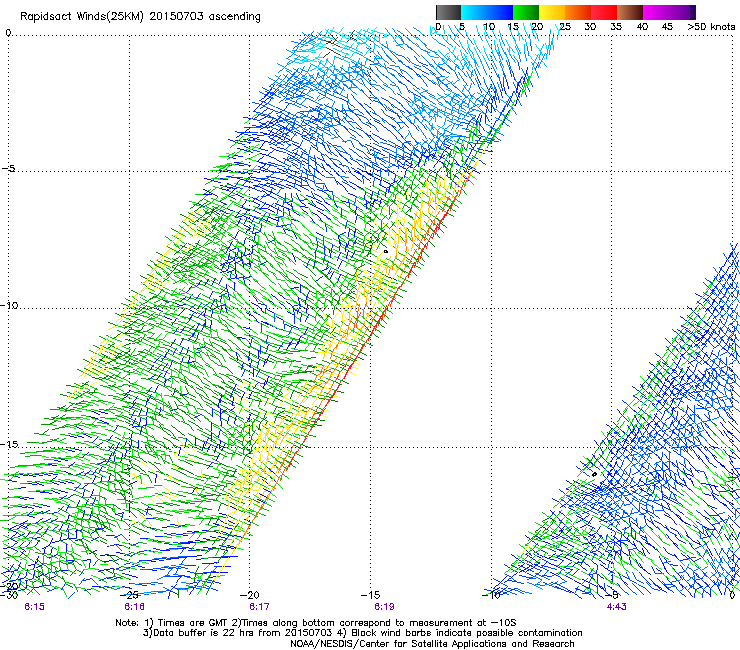Screen dimensions: 740x650
Task: Click the magenta 40-45 knots legend color
Action: 656,12
